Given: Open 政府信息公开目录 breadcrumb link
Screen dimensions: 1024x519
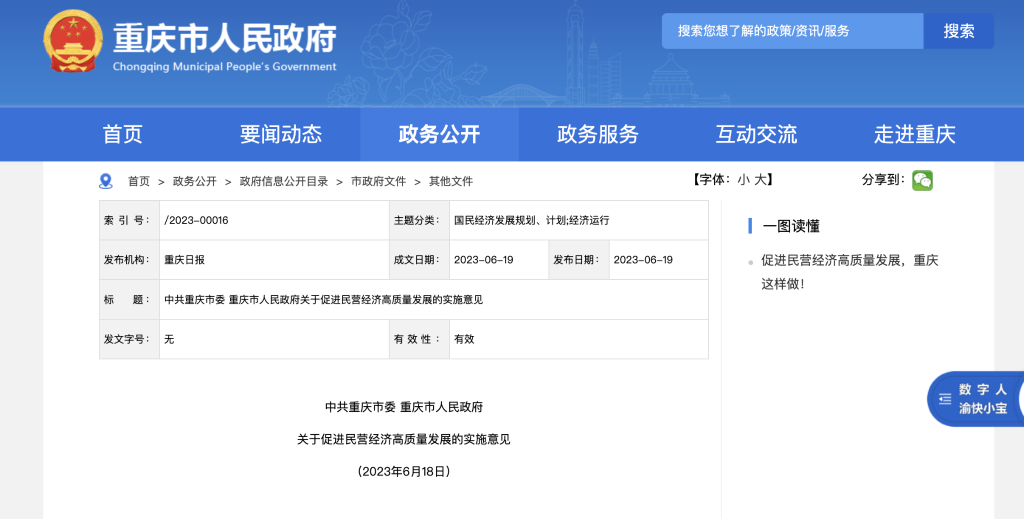Looking at the screenshot, I should coord(284,181).
